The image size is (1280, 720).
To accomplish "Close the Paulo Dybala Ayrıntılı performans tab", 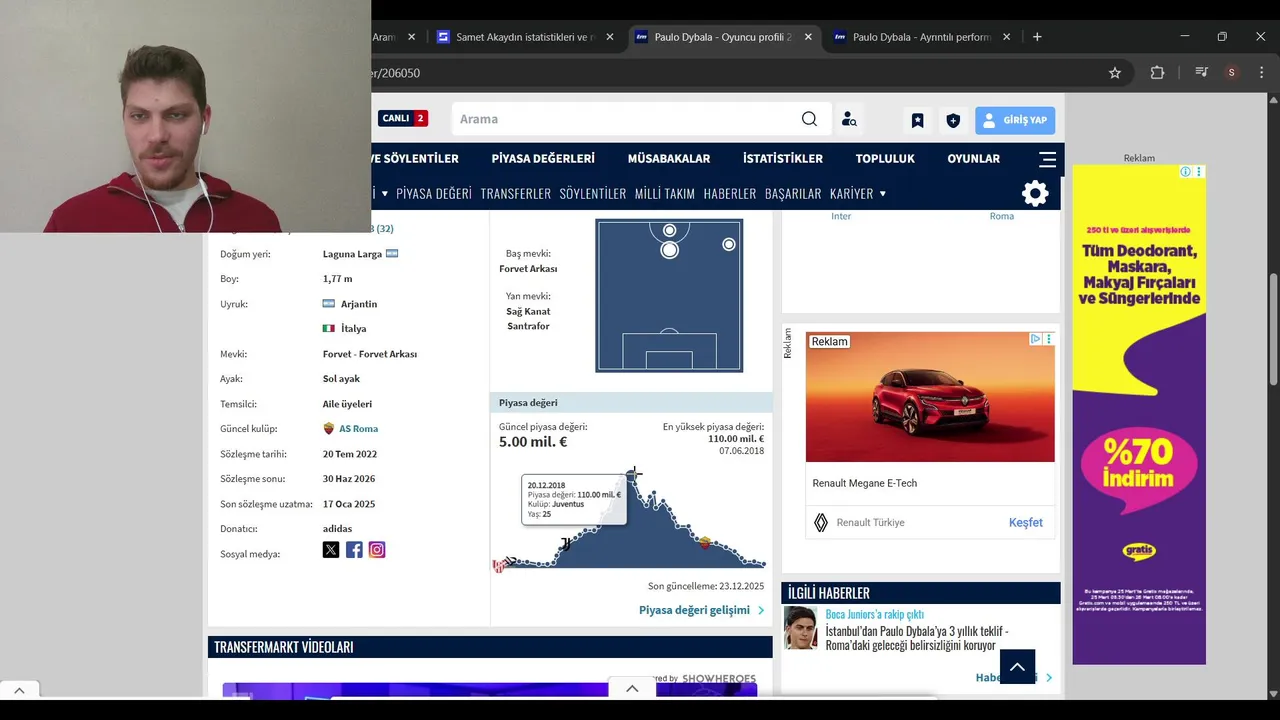I will coord(1006,37).
